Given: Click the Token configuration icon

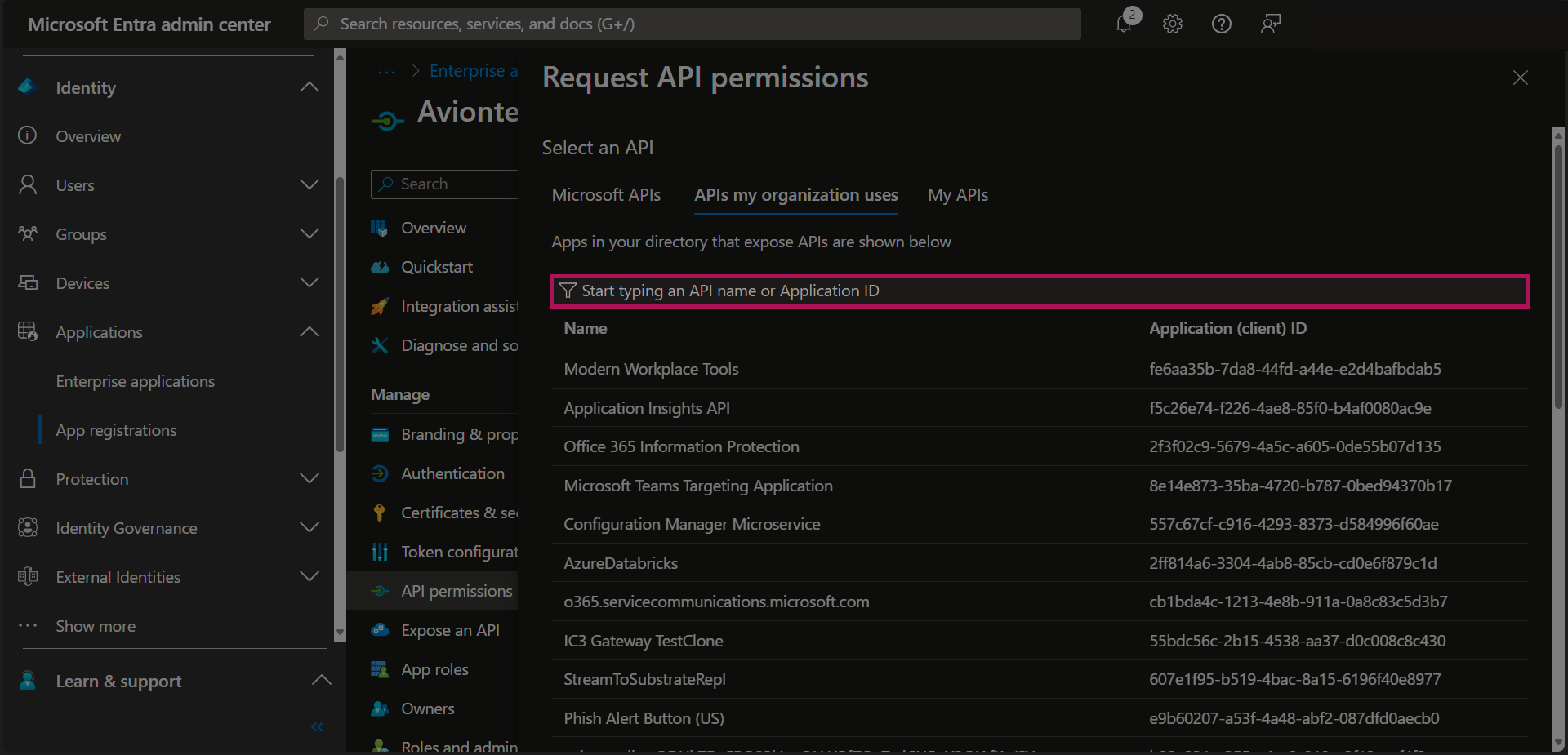Looking at the screenshot, I should pos(380,552).
